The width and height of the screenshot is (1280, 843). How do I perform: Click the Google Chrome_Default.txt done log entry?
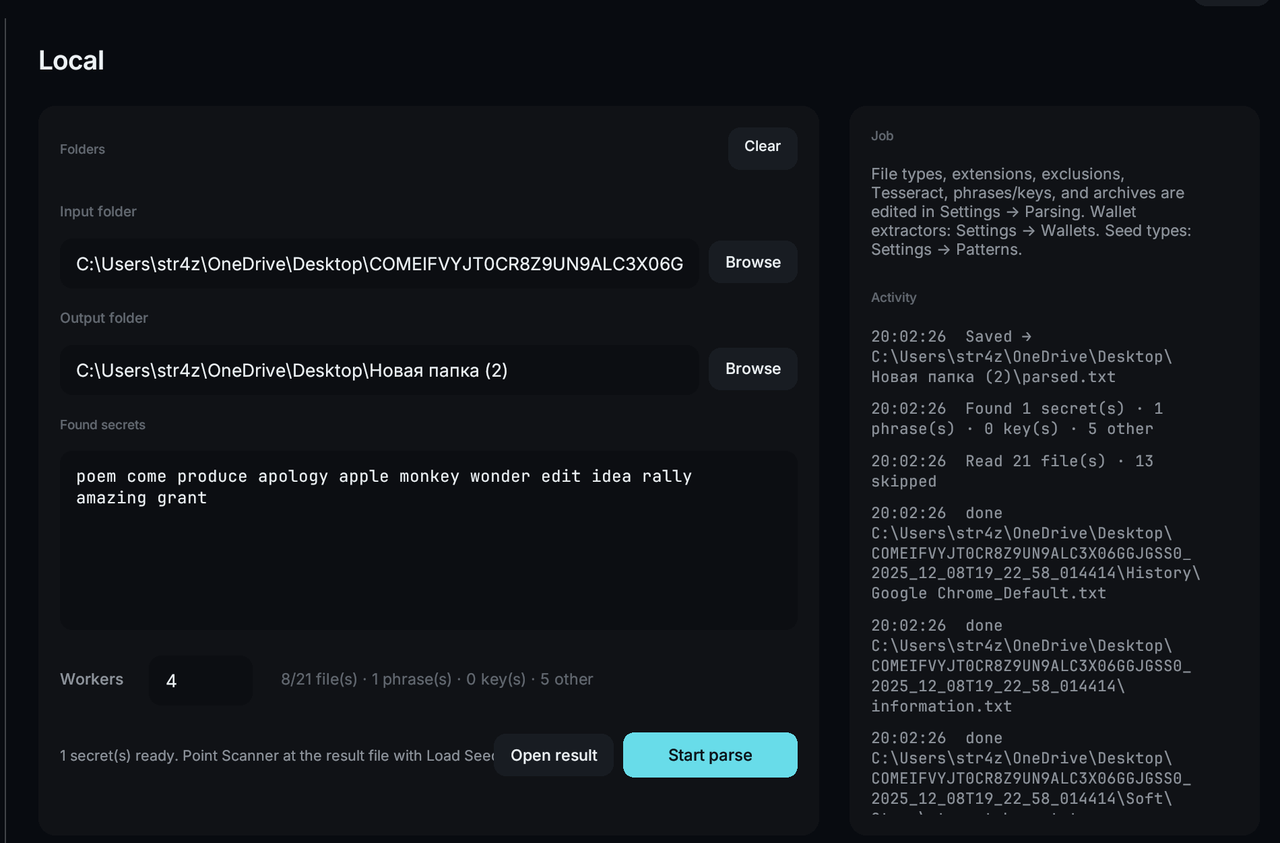1035,553
